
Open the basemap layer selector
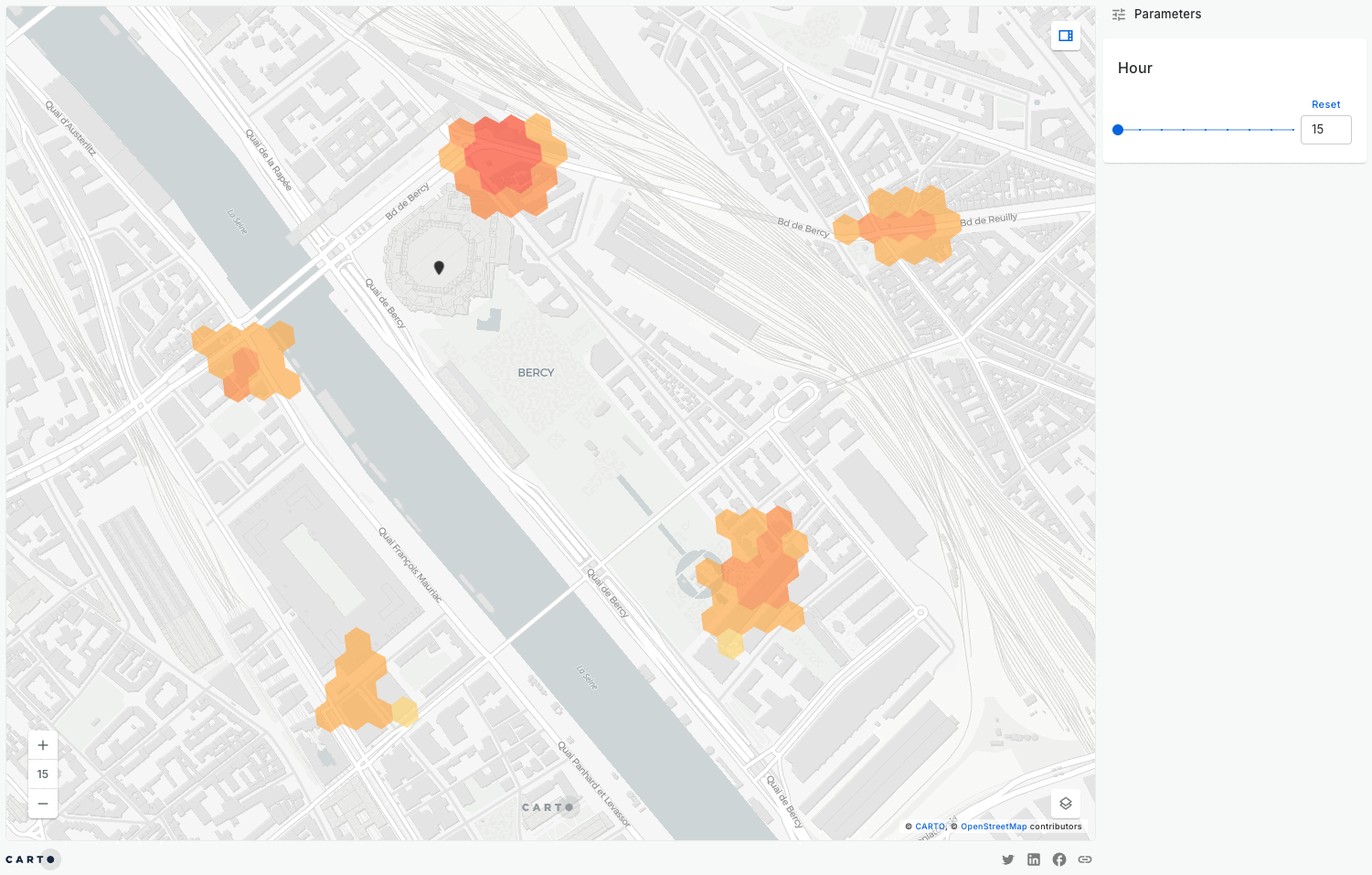pos(1065,803)
